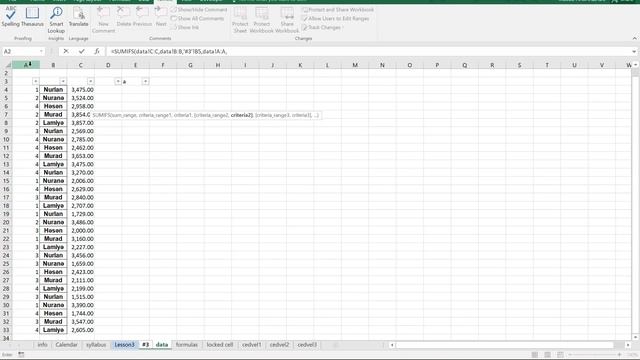Select the row 20 header
The height and width of the screenshot is (360, 640).
point(6,222)
